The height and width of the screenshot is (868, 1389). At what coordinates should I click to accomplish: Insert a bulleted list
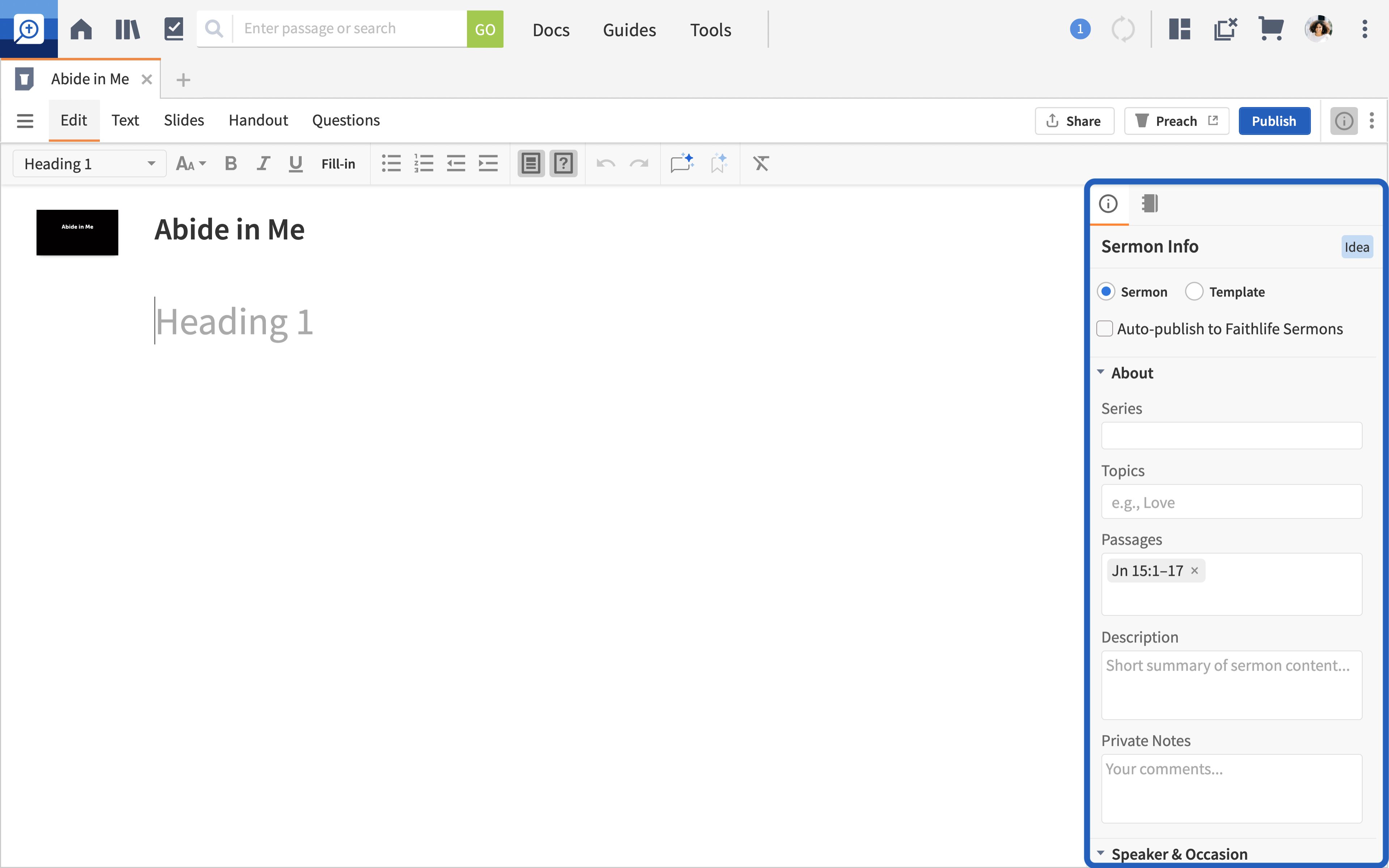pyautogui.click(x=391, y=163)
